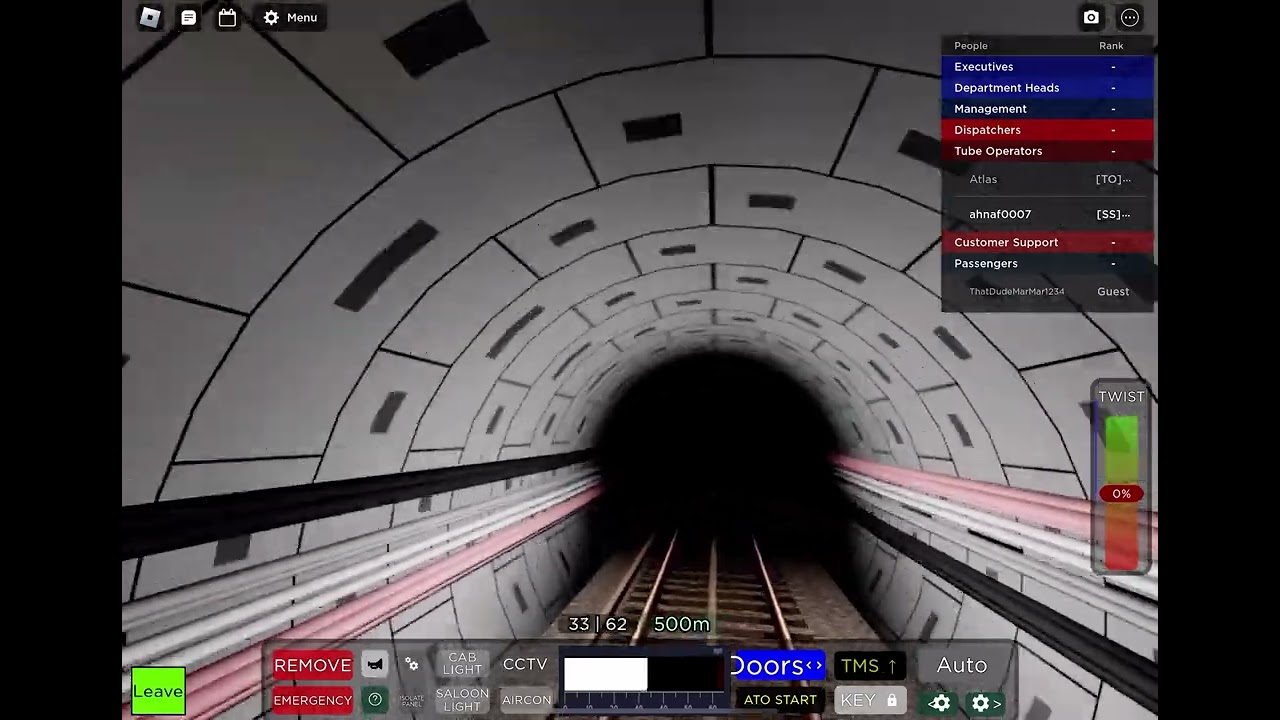
Task: Collapse the Tube Operators group
Action: point(1047,151)
